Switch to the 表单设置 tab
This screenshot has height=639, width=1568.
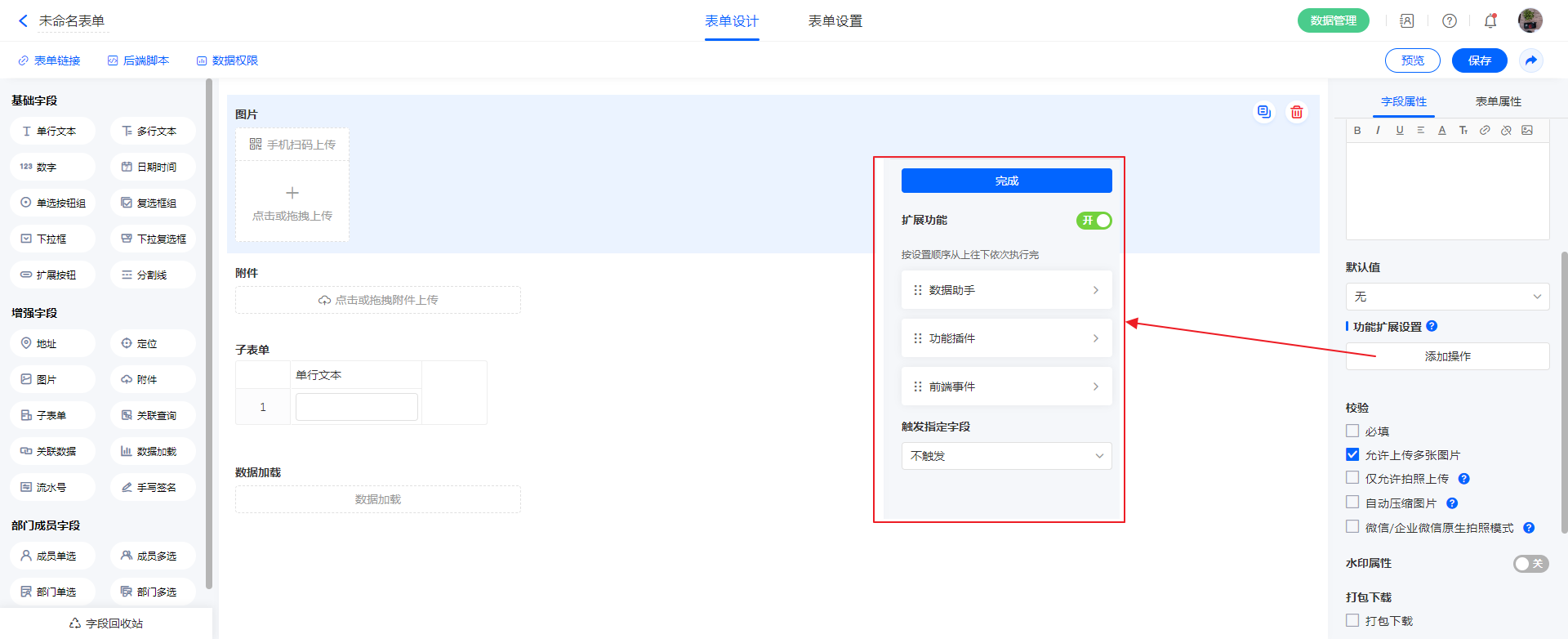[835, 21]
